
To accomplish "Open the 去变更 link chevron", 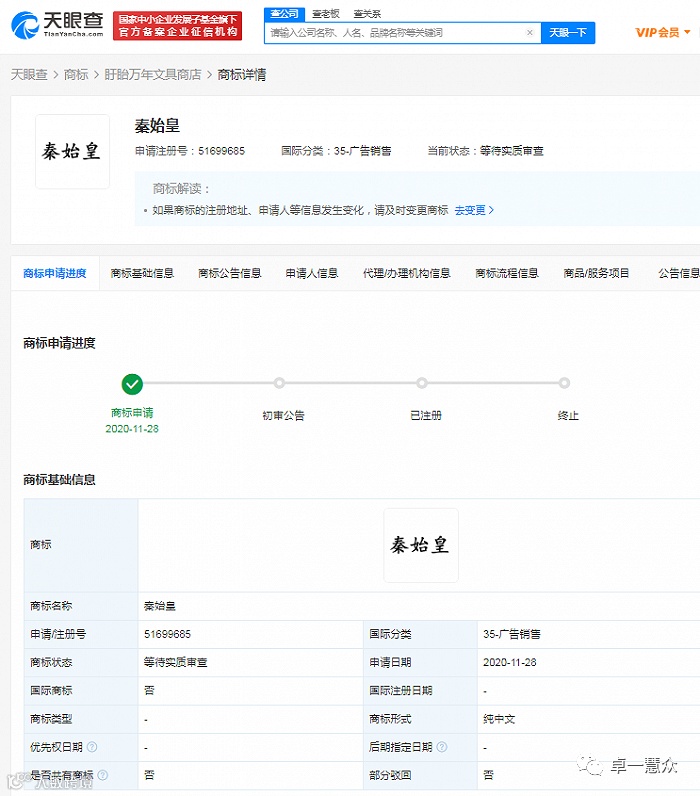I will coord(491,210).
